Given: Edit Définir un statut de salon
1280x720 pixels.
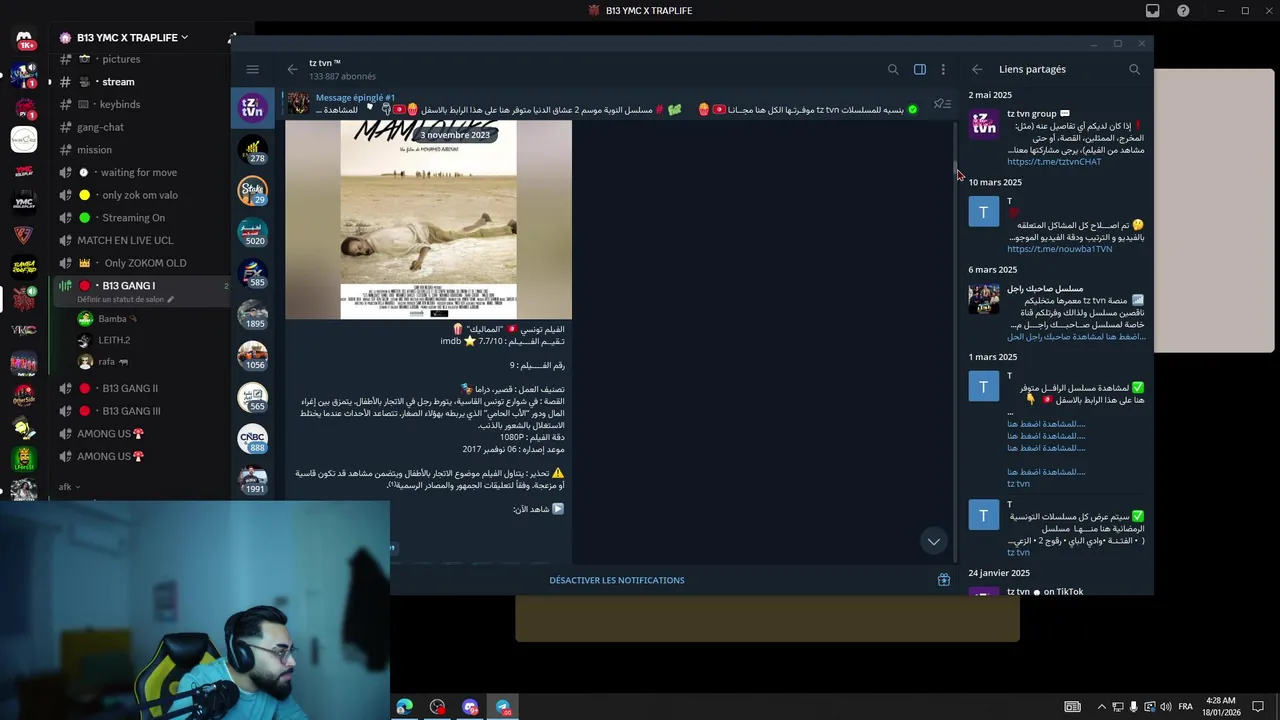Looking at the screenshot, I should tap(126, 299).
